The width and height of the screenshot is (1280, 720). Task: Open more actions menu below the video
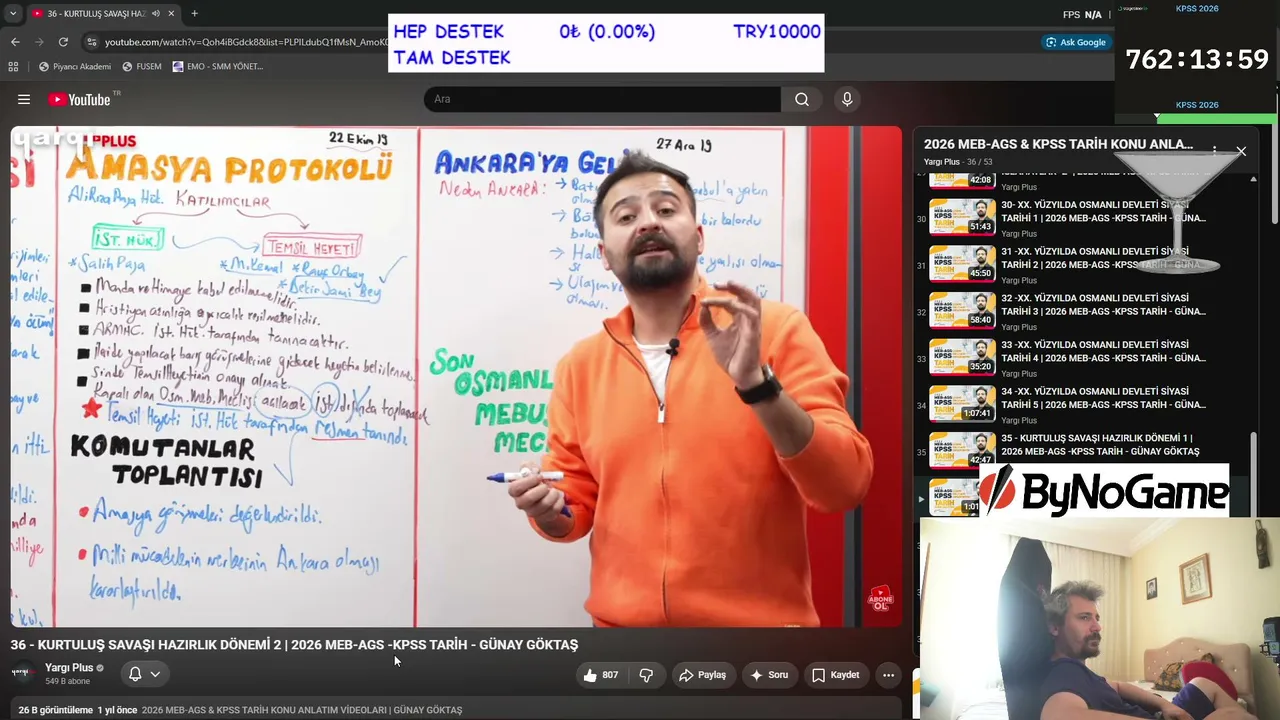888,675
